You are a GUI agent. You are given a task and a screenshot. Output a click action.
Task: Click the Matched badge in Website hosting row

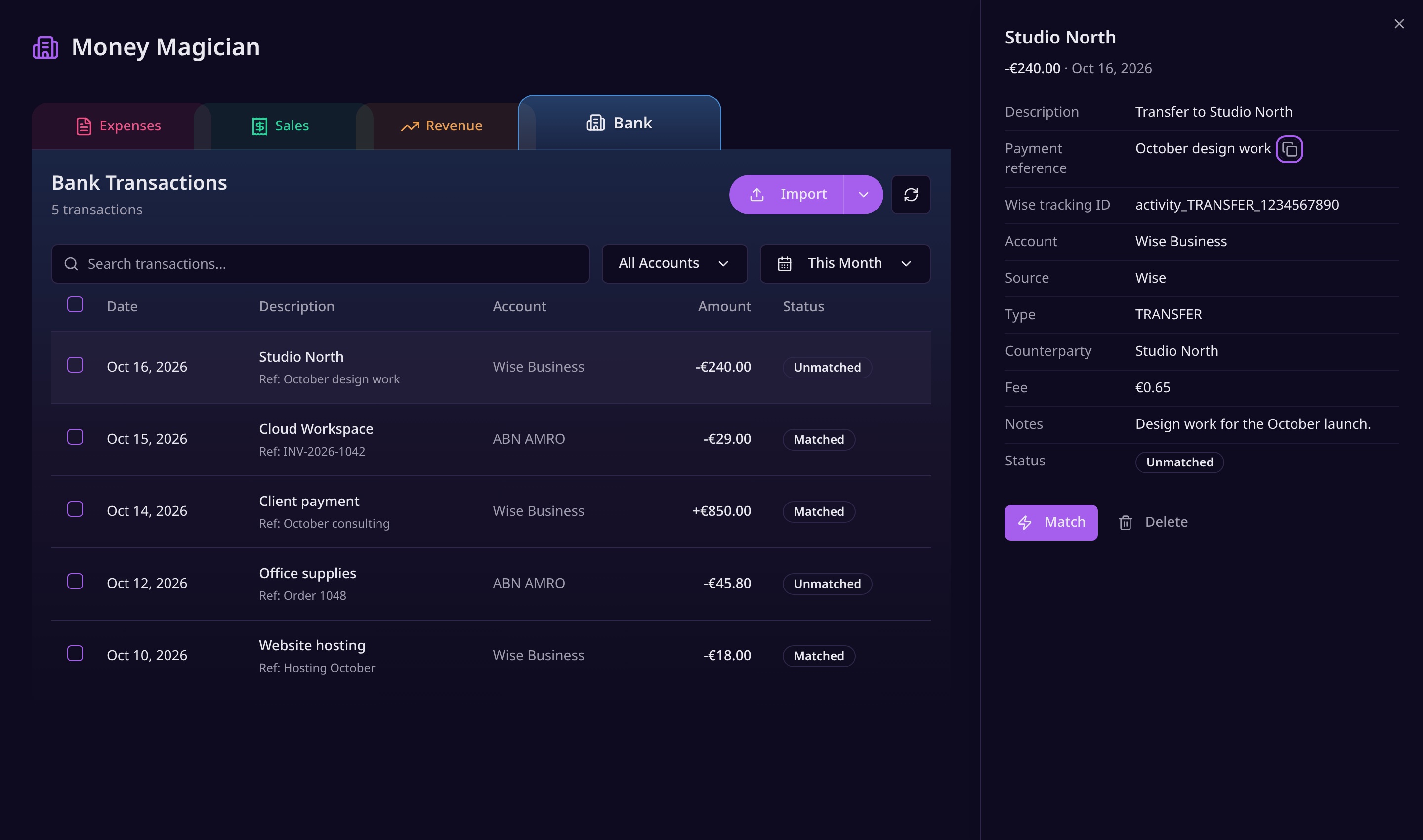click(819, 656)
